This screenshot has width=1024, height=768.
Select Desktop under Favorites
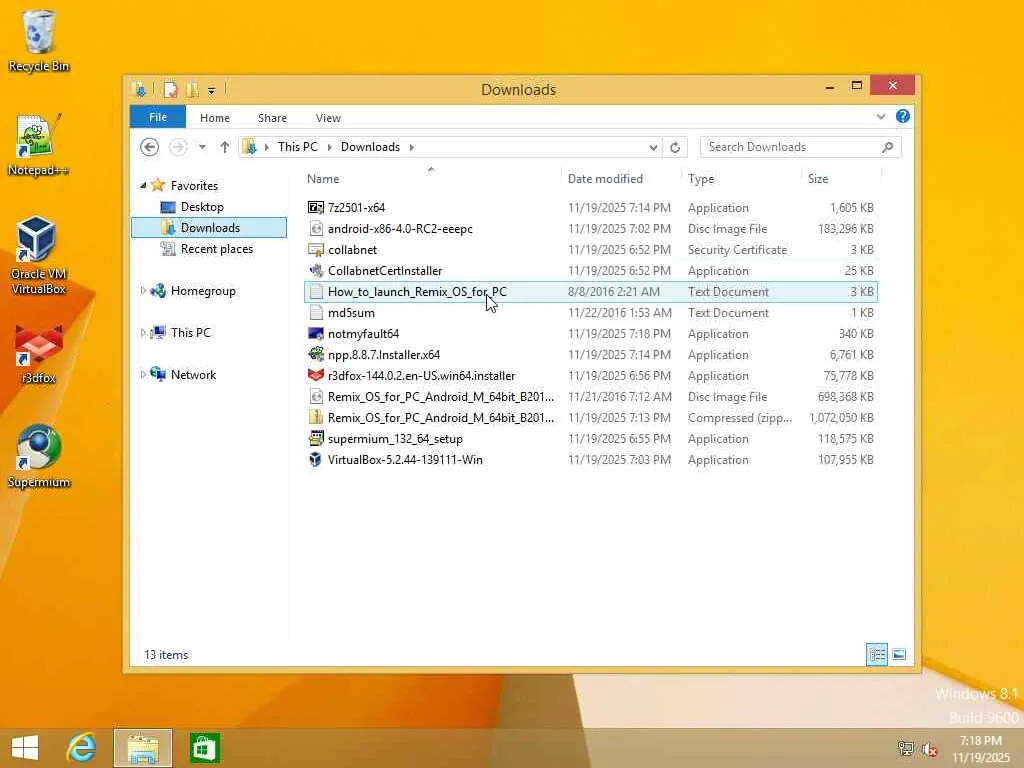(x=202, y=207)
